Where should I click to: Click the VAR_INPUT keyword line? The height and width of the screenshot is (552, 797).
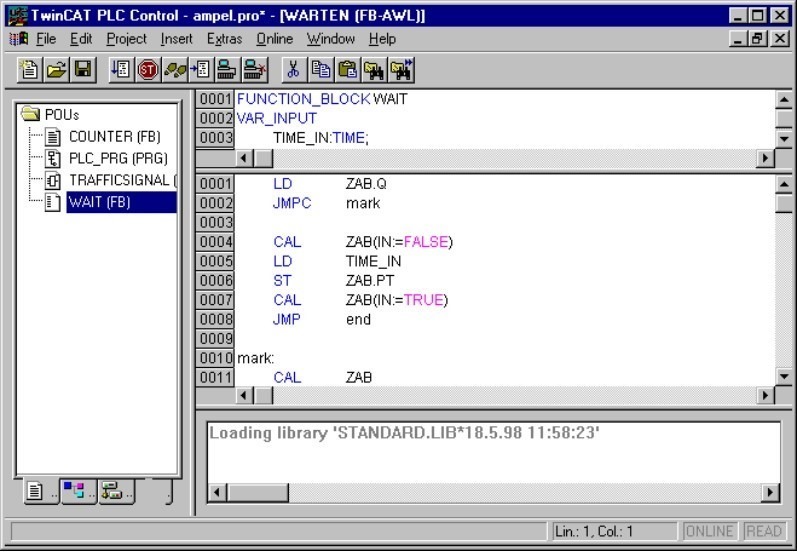pyautogui.click(x=277, y=118)
